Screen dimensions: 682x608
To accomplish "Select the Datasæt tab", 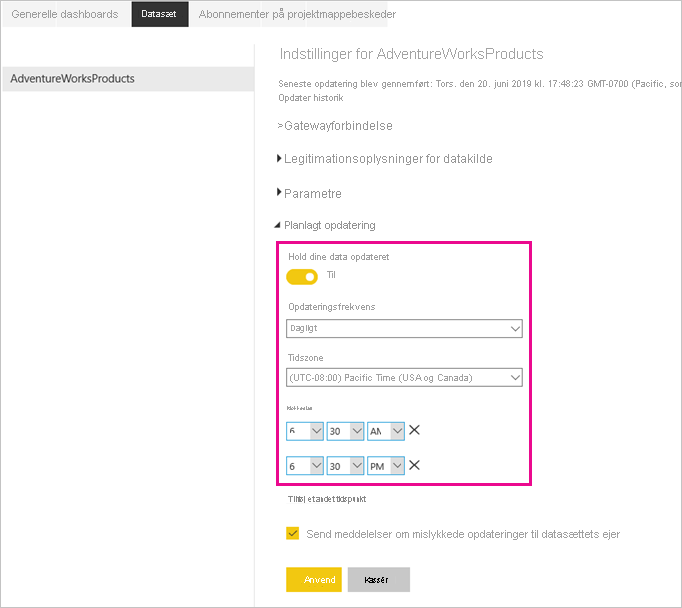I will (159, 15).
